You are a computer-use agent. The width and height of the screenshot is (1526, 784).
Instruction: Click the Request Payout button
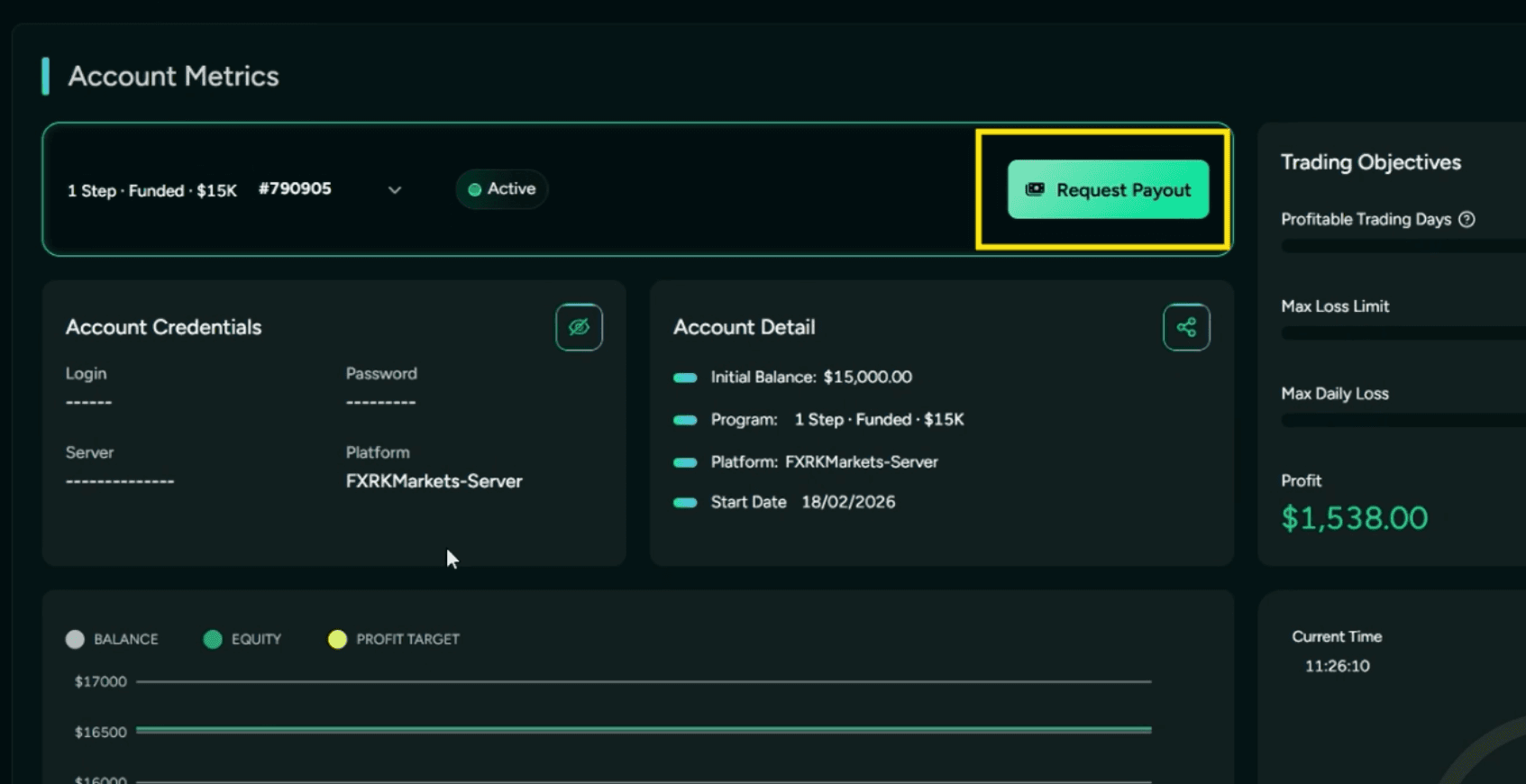[1108, 189]
